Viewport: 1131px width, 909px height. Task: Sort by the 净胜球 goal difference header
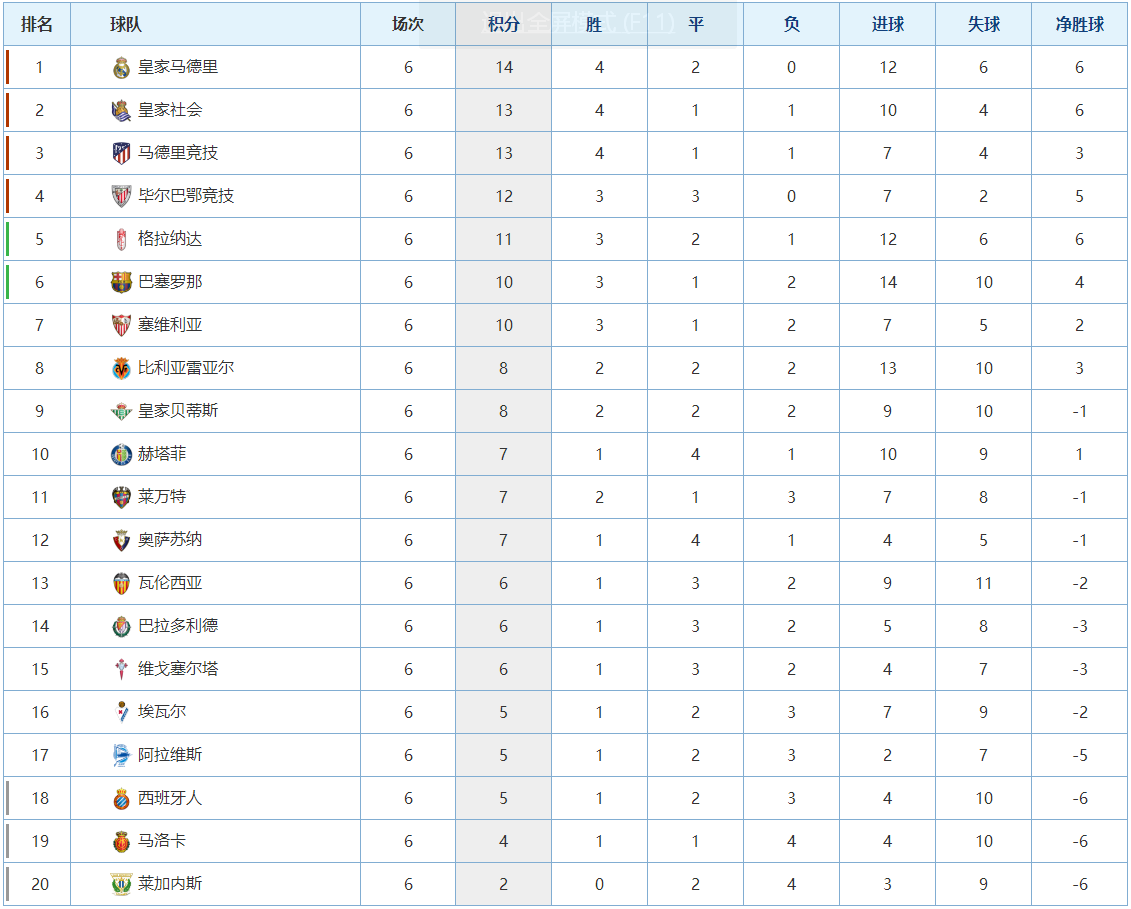click(1080, 24)
